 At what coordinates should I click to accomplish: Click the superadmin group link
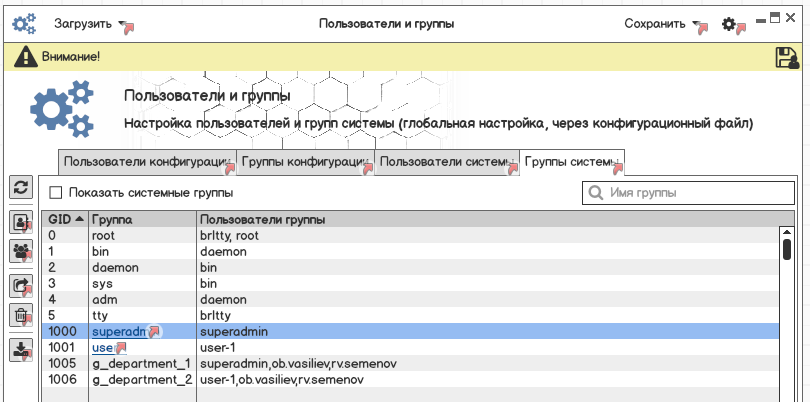click(x=119, y=331)
